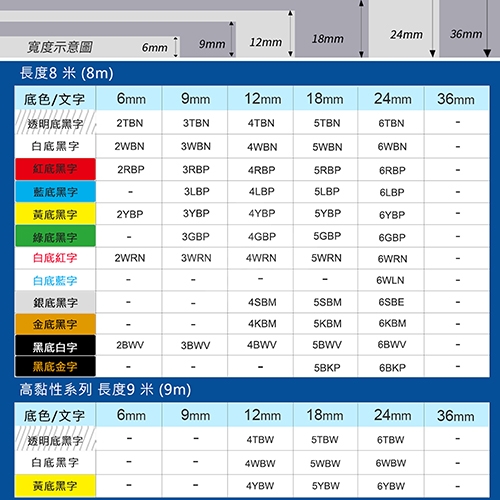This screenshot has height=500, width=500.
Task: Click the 5SBM cell
Action: 327,302
